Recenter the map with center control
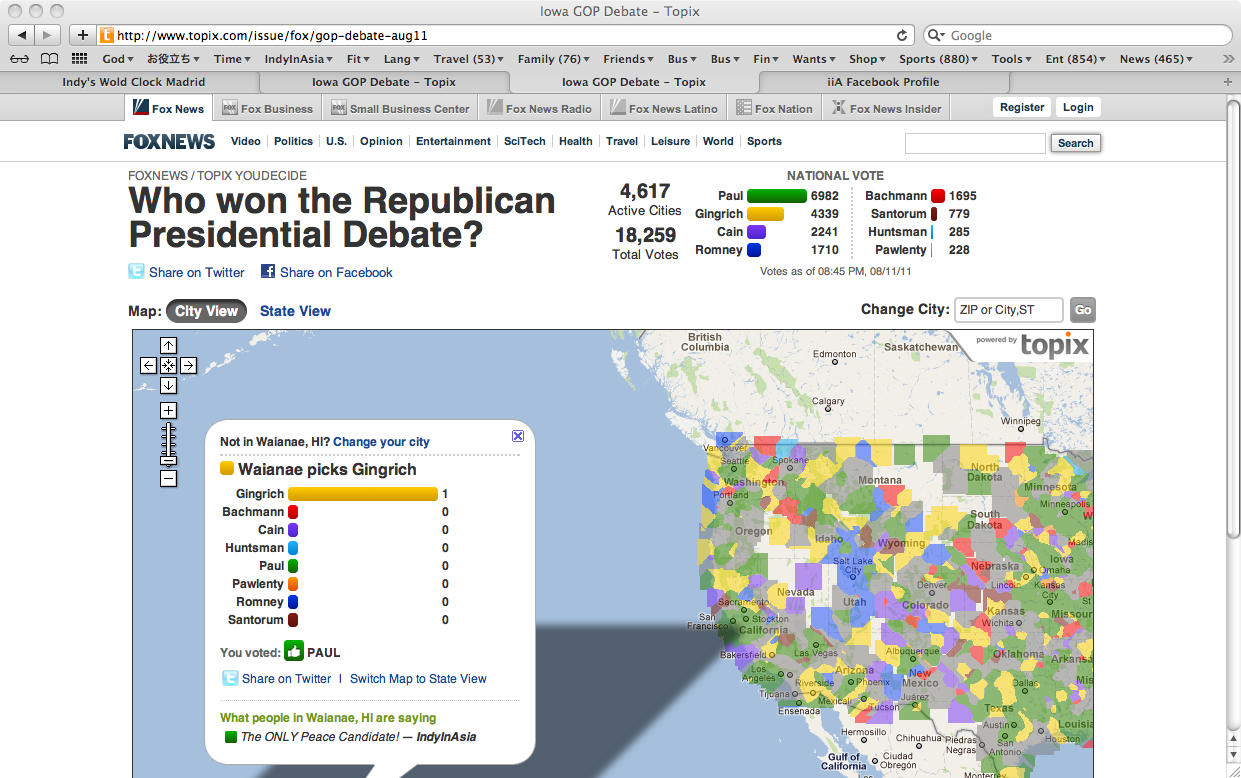Viewport: 1241px width, 778px height. click(168, 365)
